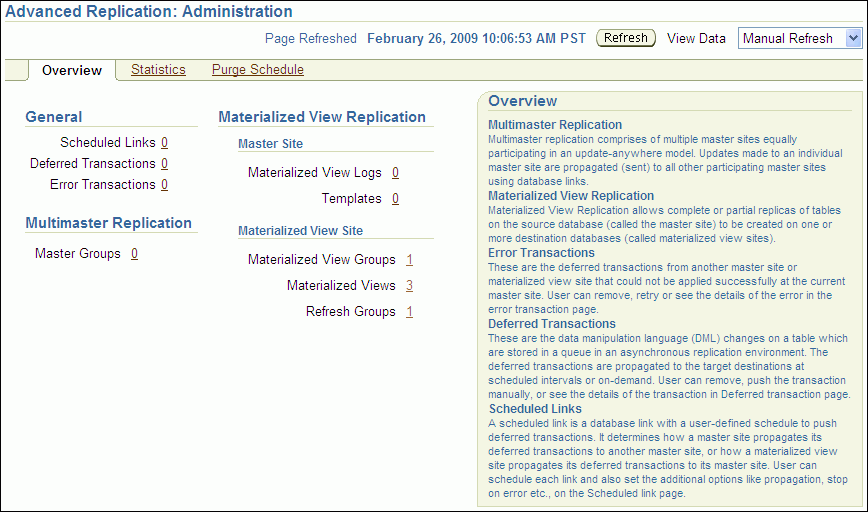Open the Materialized View Groups count link

(410, 260)
